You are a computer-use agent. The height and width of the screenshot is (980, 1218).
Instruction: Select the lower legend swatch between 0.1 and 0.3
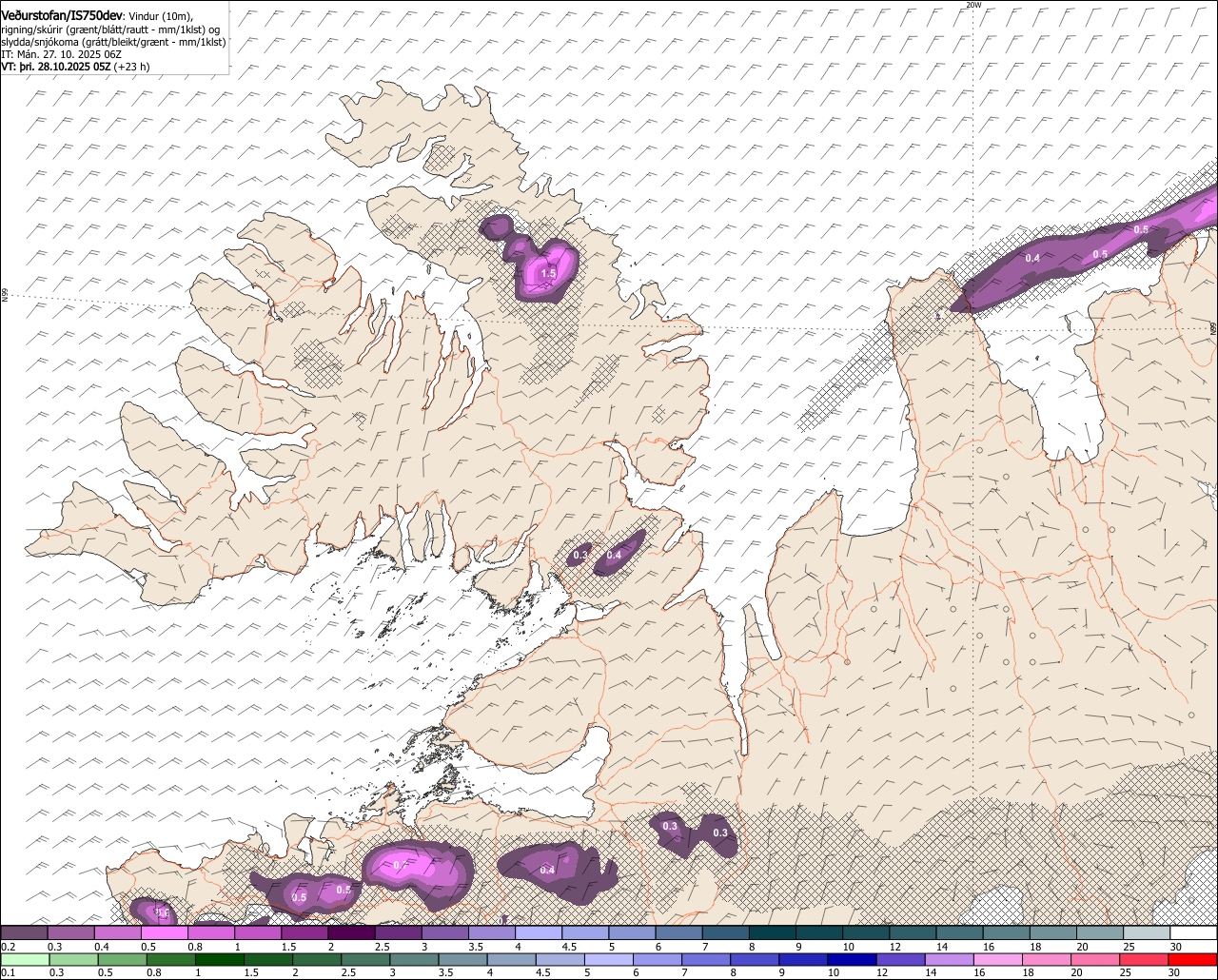point(24,959)
